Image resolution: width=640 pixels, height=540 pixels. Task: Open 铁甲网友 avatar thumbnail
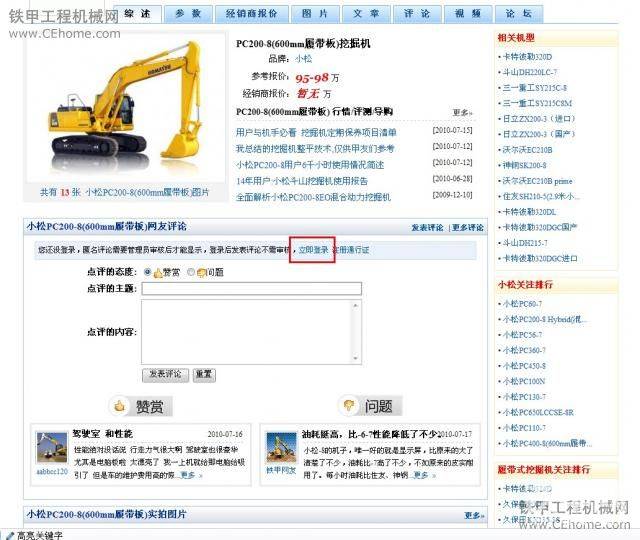click(x=281, y=447)
